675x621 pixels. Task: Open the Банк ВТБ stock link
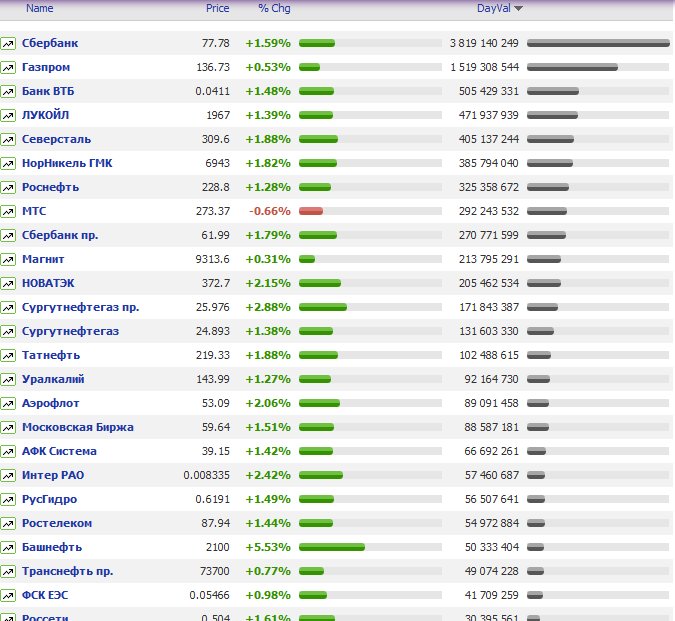[x=49, y=91]
